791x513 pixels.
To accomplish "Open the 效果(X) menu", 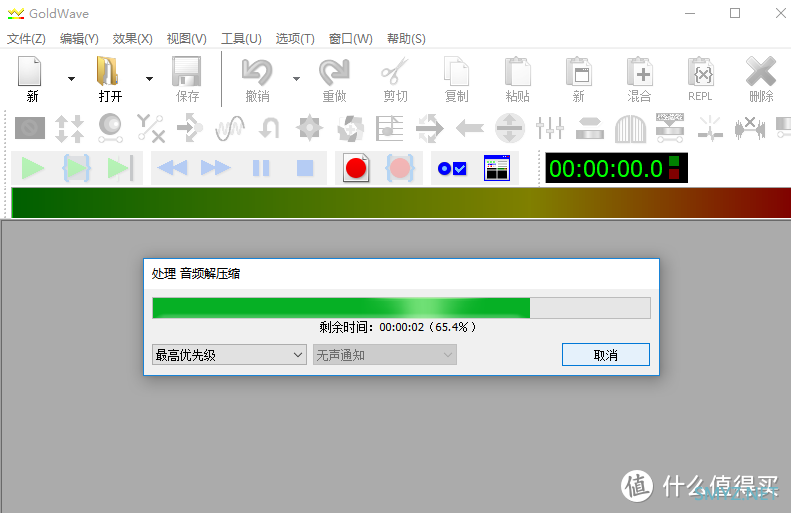I will coord(133,39).
